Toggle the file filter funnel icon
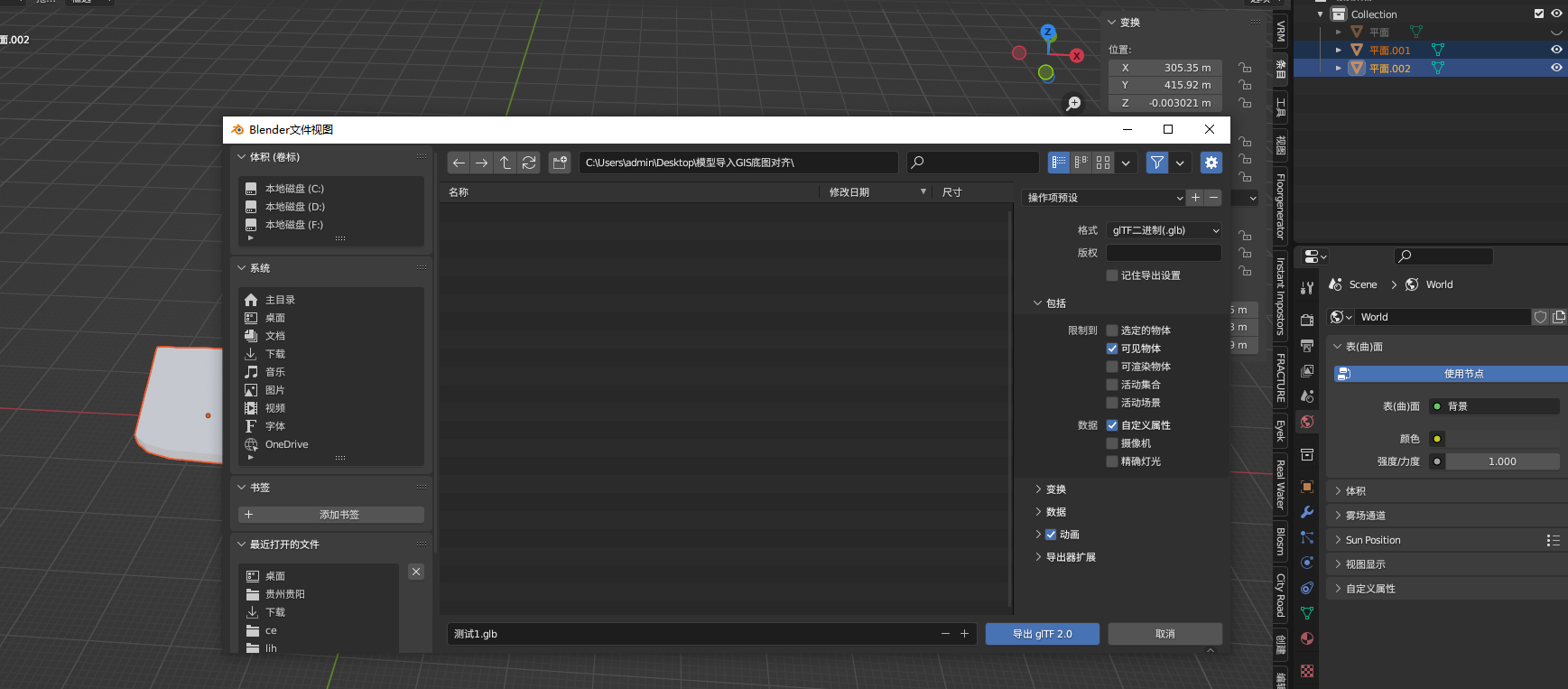The width and height of the screenshot is (1568, 689). click(1156, 163)
